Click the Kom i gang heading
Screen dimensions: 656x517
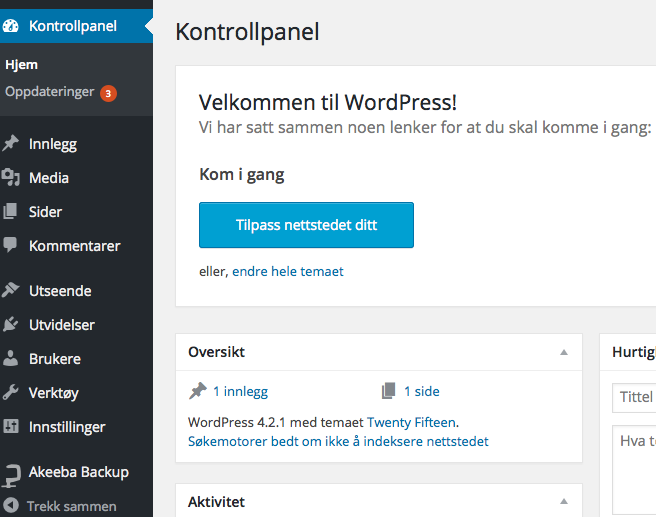[242, 175]
